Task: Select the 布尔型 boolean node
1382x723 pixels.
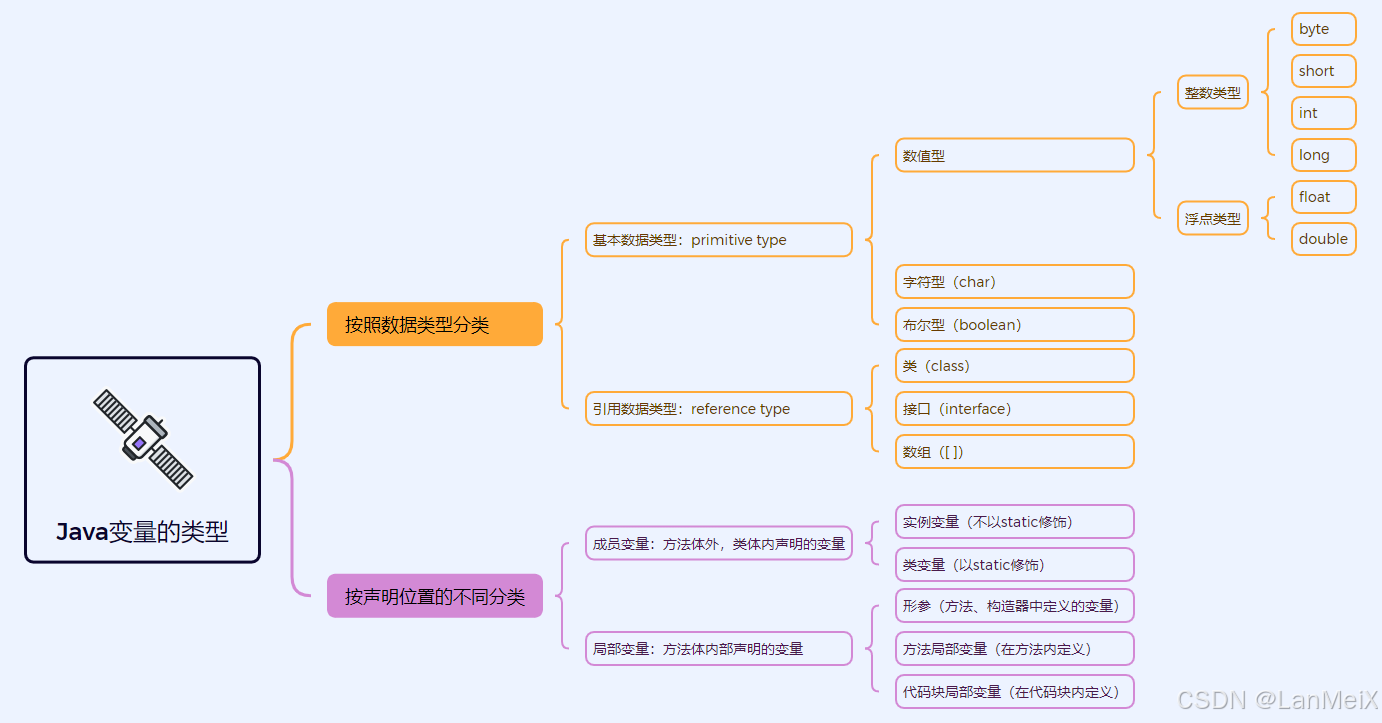Action: point(1014,324)
